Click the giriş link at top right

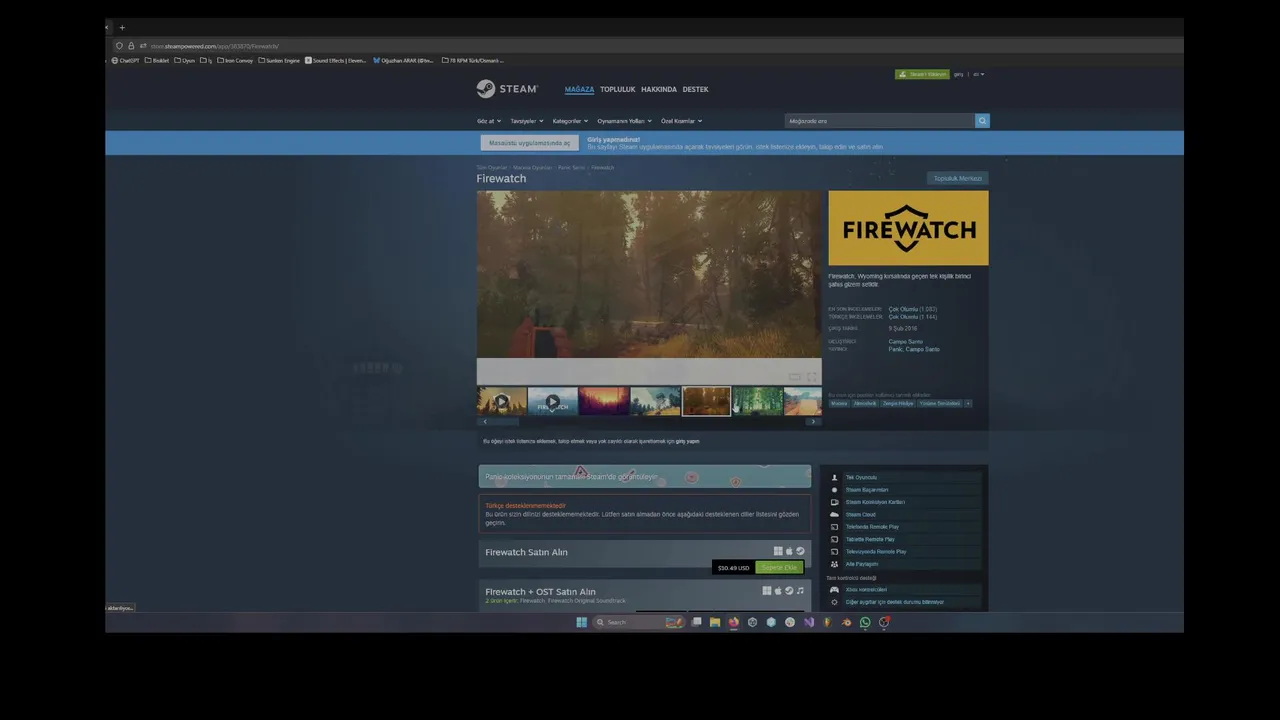point(958,74)
